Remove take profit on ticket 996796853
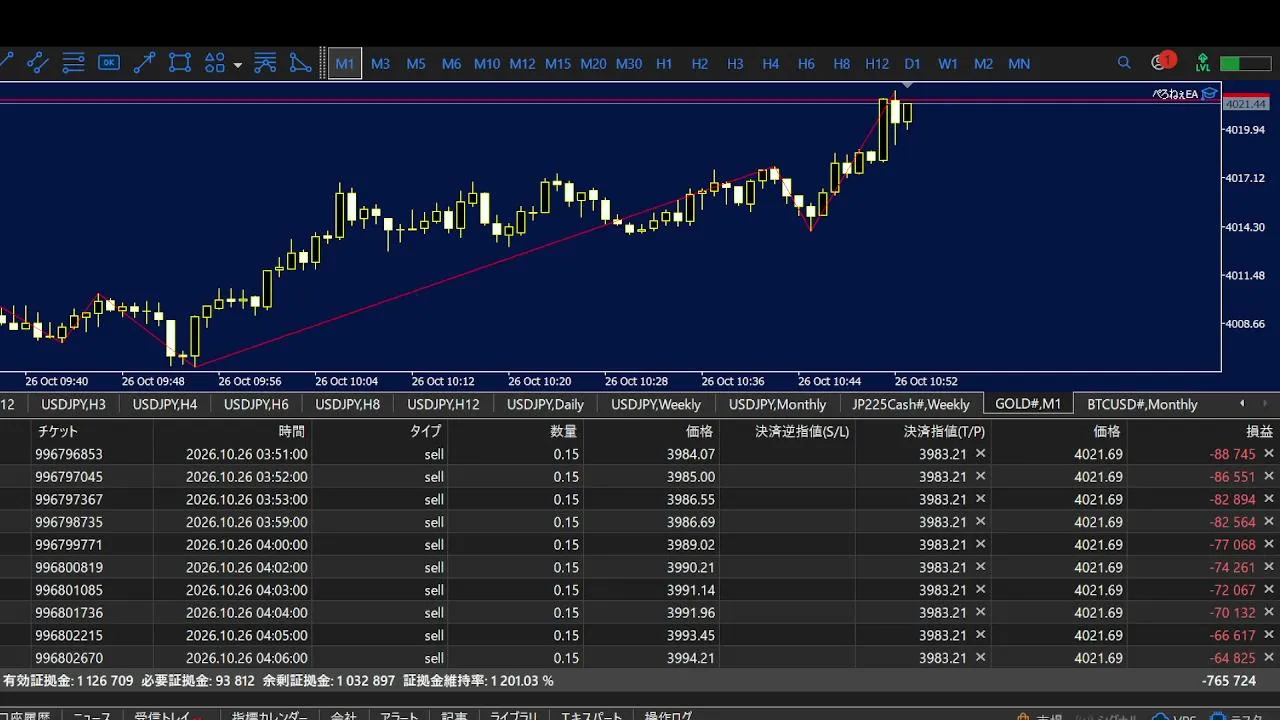 [980, 453]
